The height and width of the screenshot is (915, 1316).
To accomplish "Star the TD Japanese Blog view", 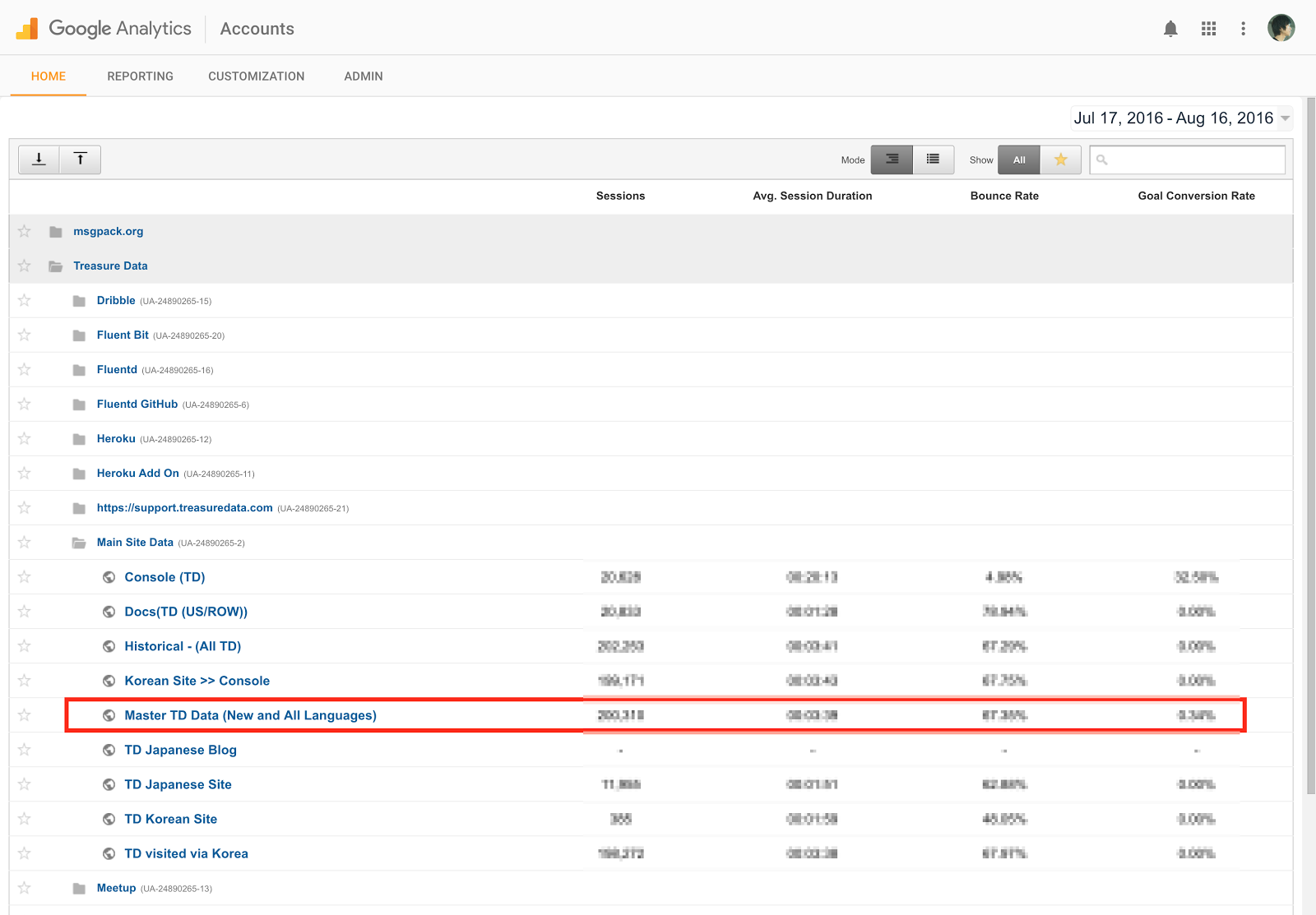I will (25, 749).
